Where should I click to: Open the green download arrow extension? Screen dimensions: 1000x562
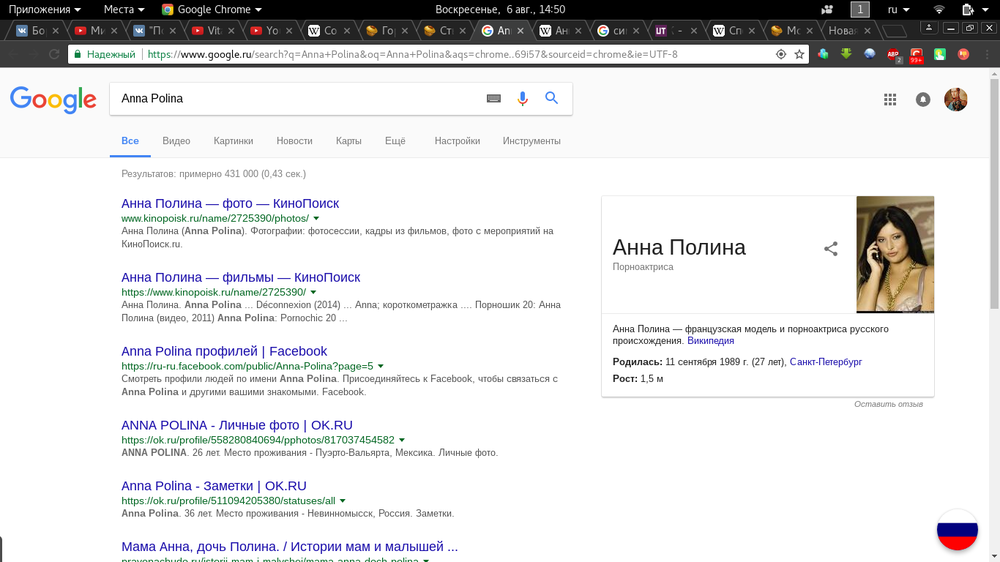846,54
